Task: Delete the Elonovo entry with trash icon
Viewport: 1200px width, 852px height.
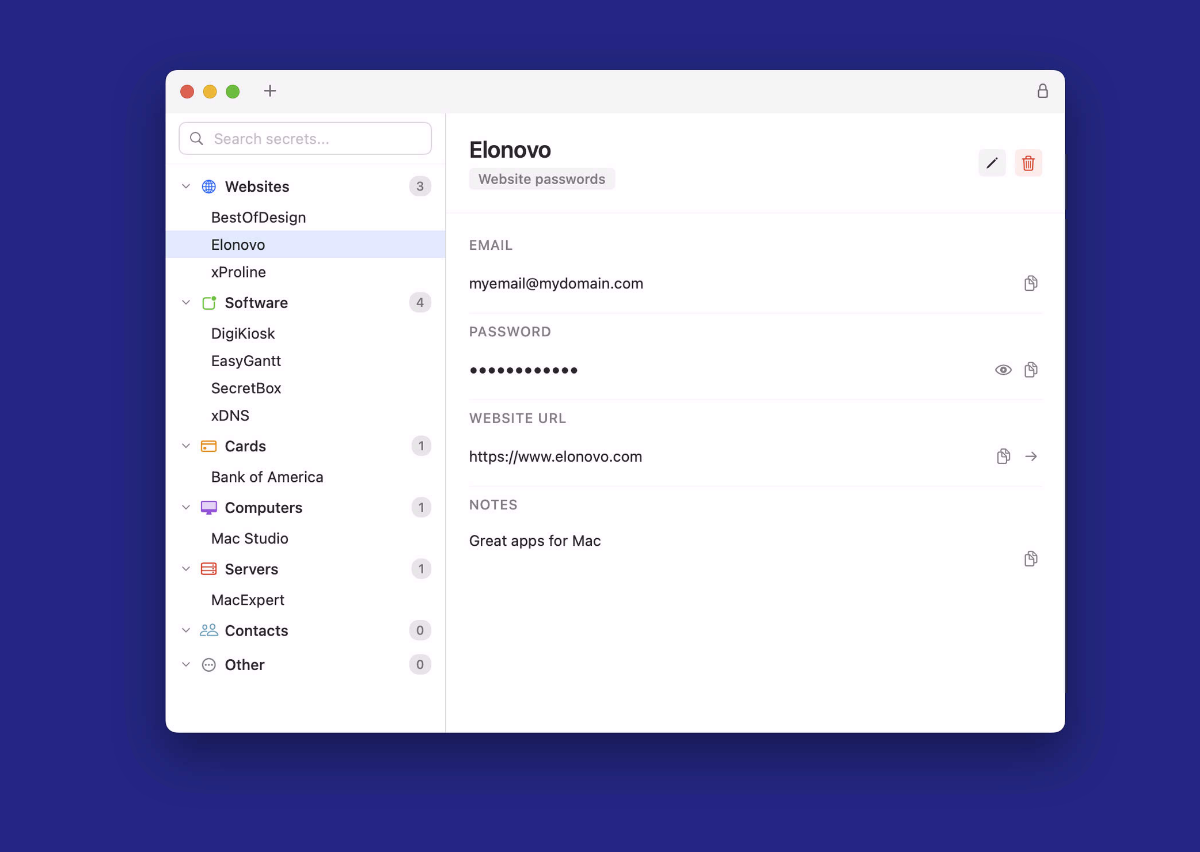Action: tap(1028, 163)
